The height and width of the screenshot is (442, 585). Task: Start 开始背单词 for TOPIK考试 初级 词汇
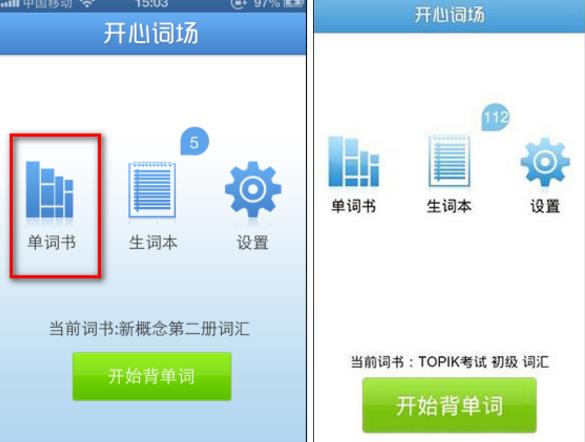coord(449,405)
